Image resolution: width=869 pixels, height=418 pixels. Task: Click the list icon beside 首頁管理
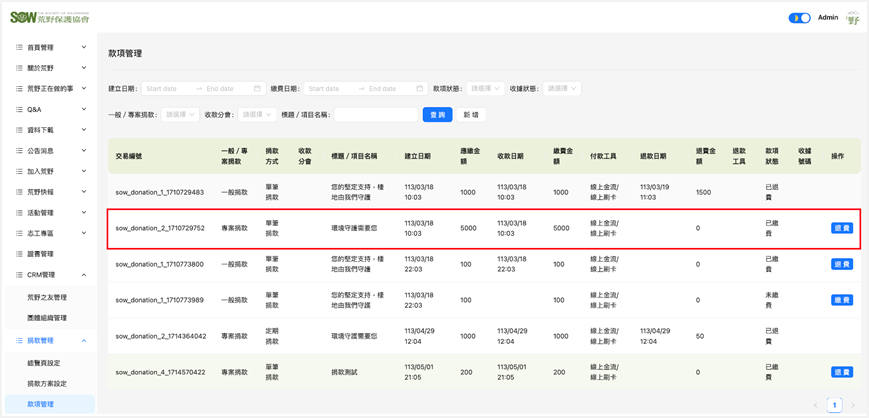point(19,47)
